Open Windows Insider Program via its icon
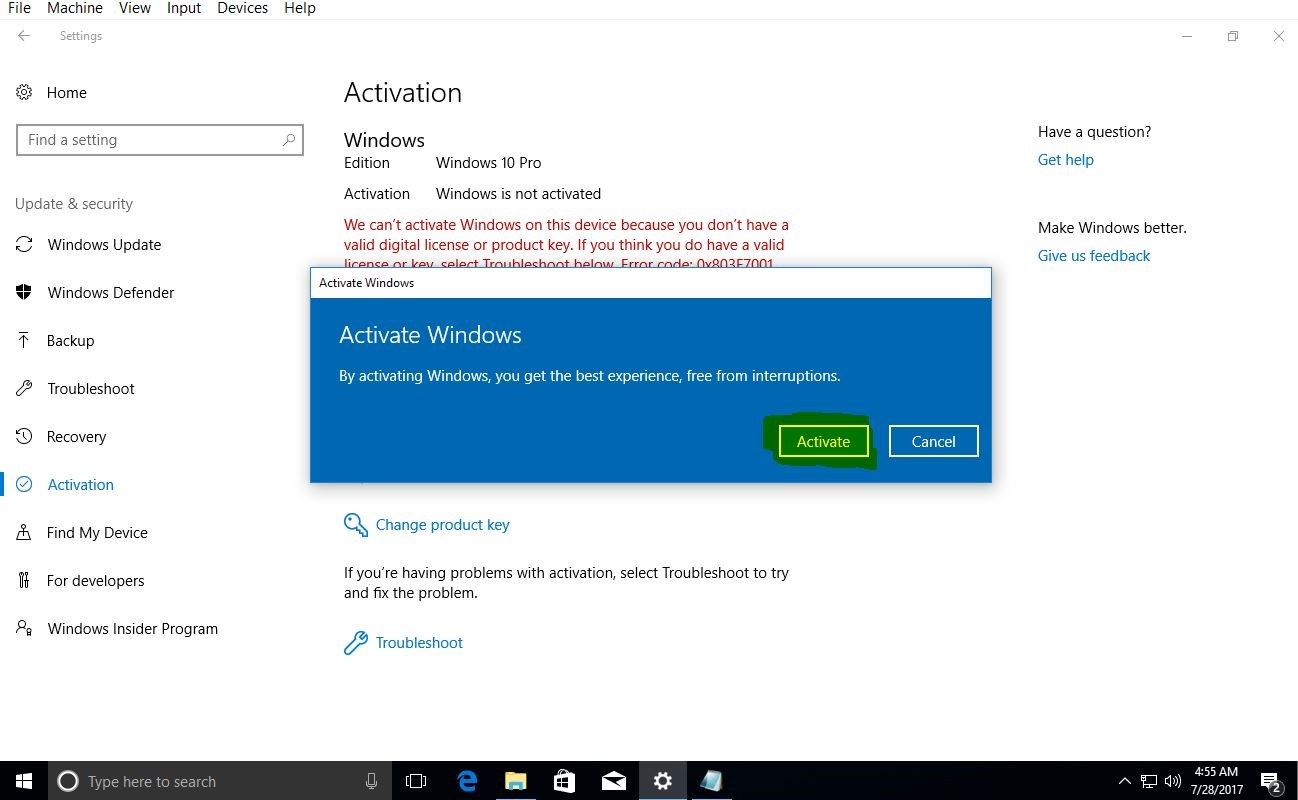1298x800 pixels. tap(24, 628)
